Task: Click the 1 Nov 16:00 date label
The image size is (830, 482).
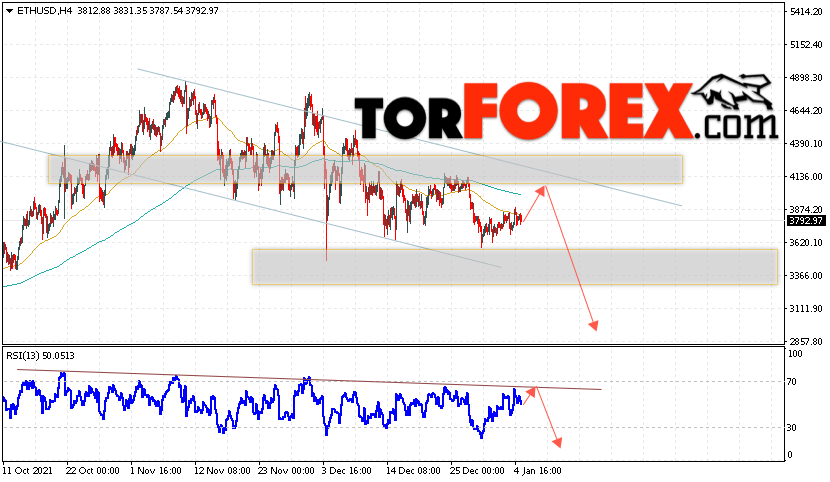Action: (156, 470)
